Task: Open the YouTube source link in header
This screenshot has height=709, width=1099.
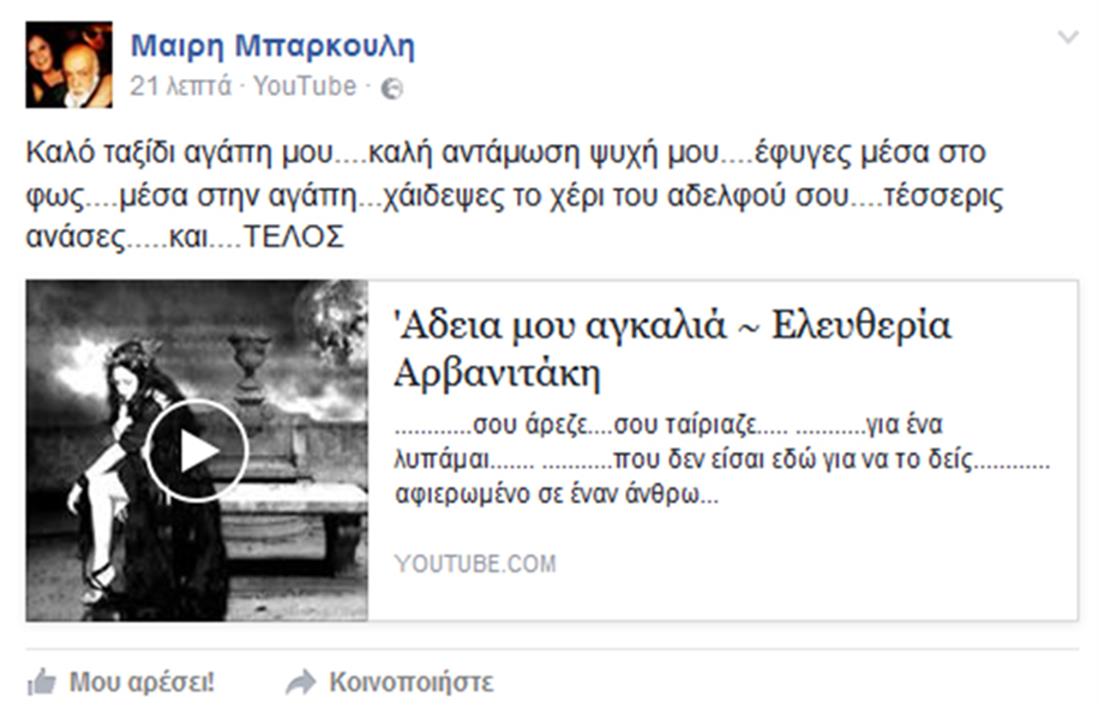Action: [305, 86]
